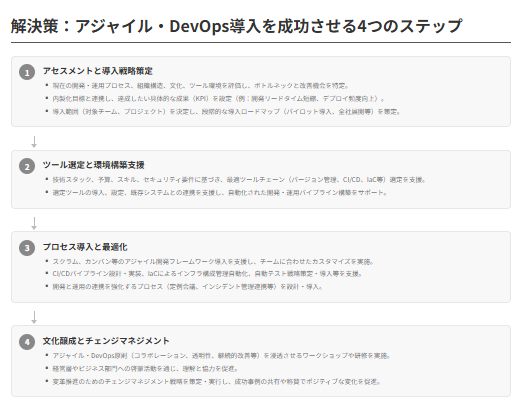Click the step 3 number circle
522x408 pixels.
point(27,248)
